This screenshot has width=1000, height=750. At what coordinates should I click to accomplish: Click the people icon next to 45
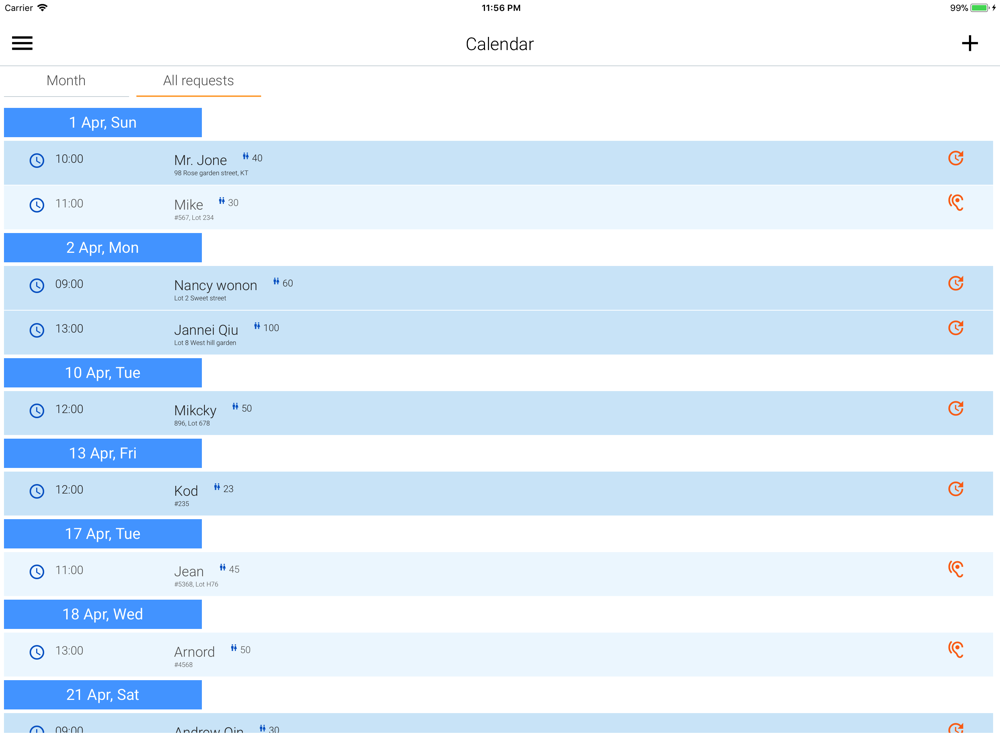click(x=223, y=568)
